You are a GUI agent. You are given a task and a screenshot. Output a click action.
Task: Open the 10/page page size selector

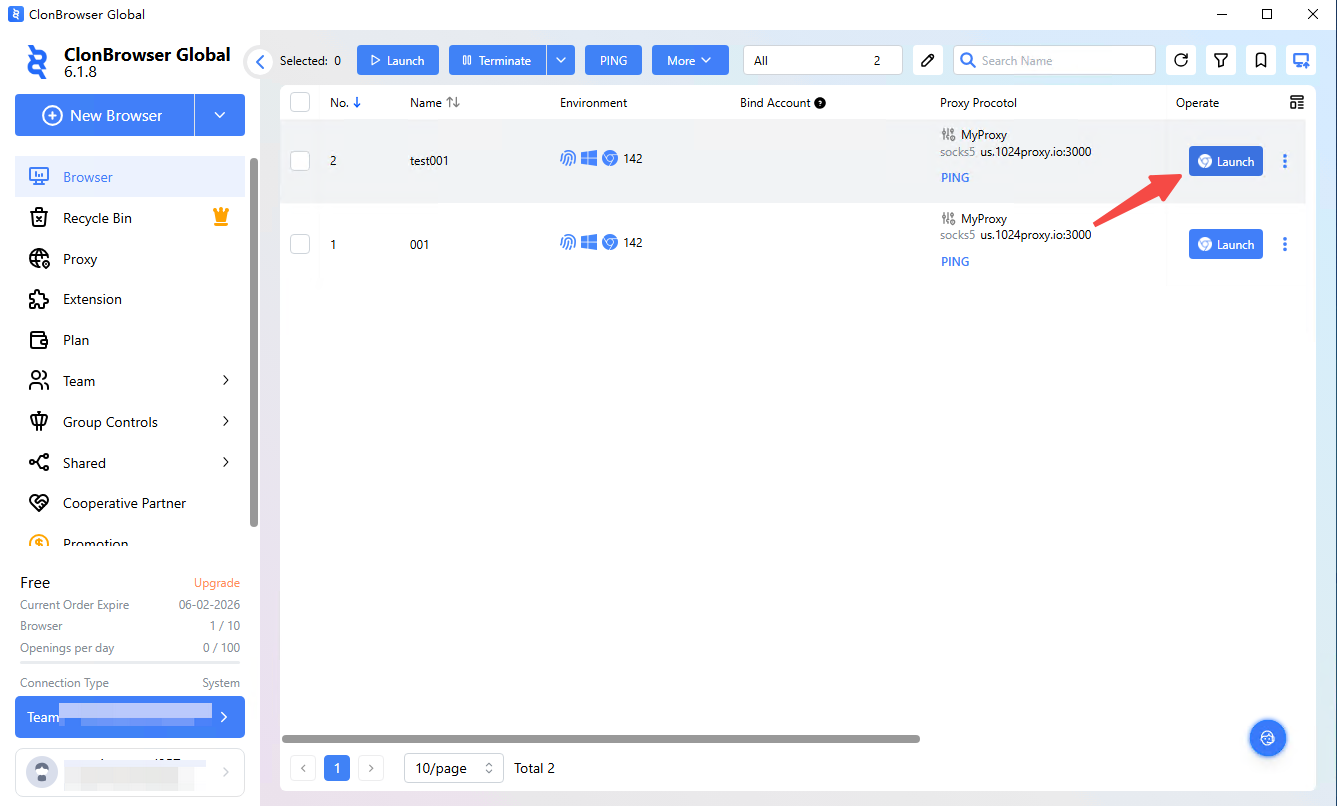[x=454, y=768]
